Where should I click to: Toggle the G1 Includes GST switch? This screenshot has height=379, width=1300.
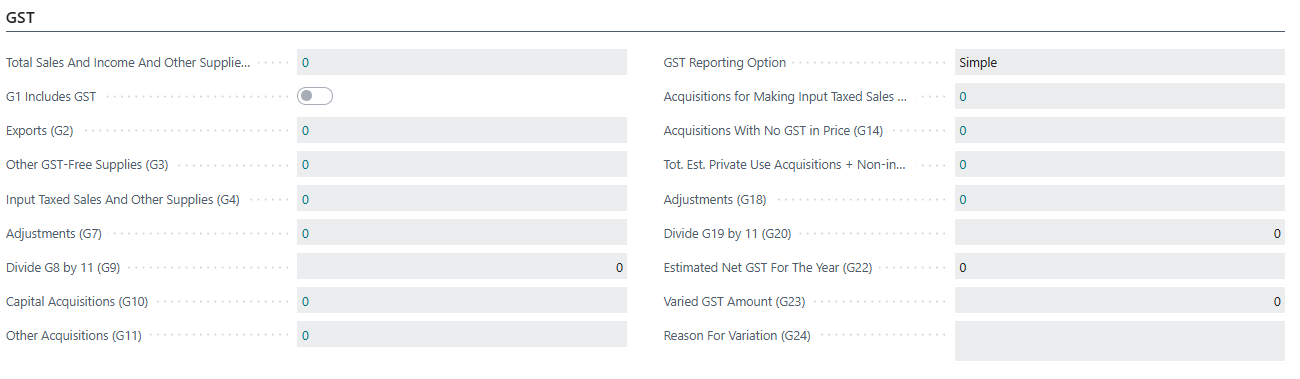click(x=315, y=96)
